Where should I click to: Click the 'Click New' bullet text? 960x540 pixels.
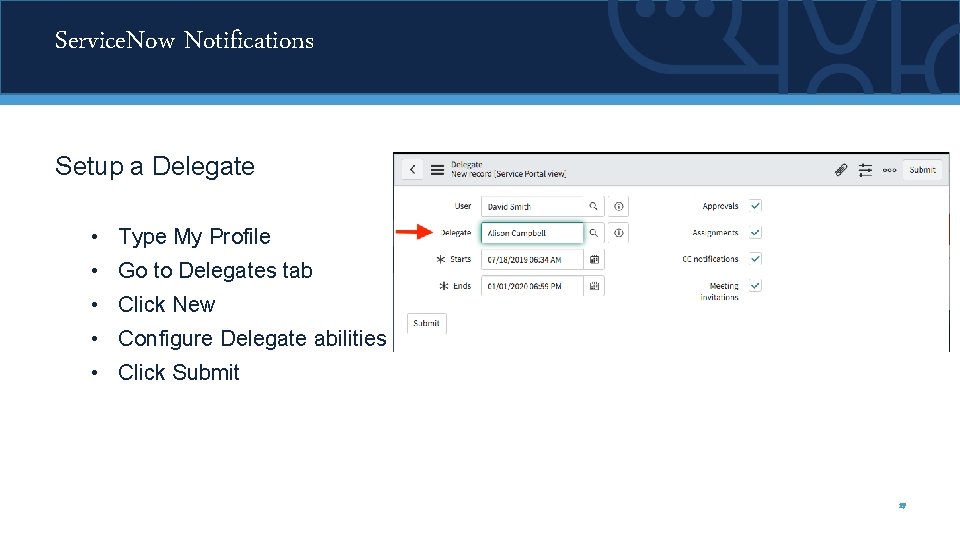(167, 304)
